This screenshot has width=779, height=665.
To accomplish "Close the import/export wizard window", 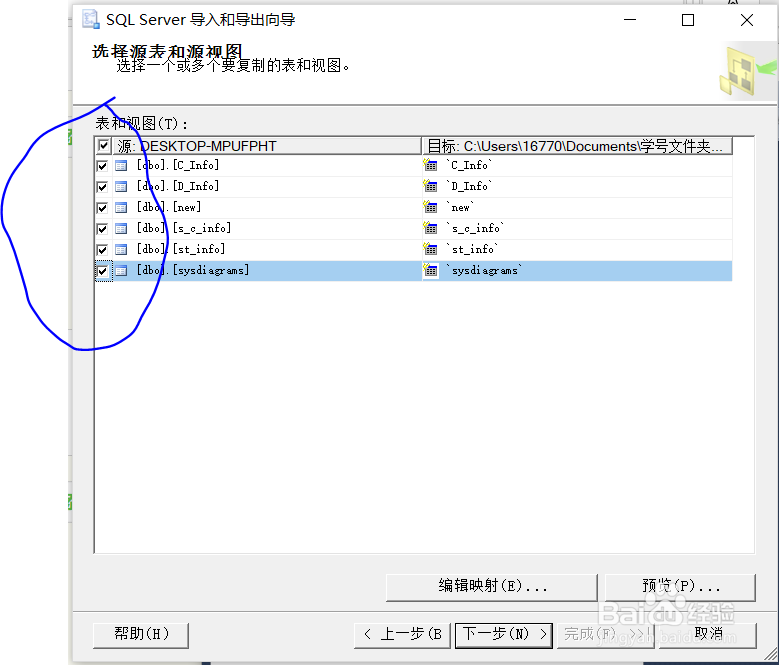I will click(747, 20).
